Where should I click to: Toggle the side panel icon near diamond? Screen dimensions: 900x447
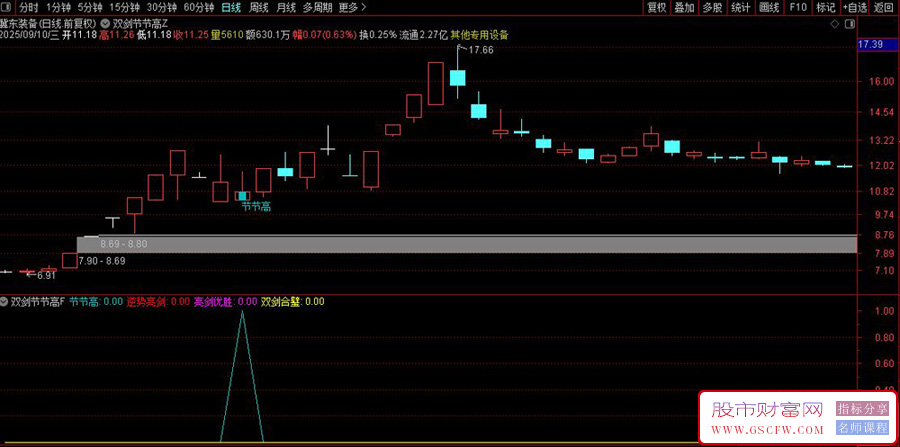[x=849, y=24]
